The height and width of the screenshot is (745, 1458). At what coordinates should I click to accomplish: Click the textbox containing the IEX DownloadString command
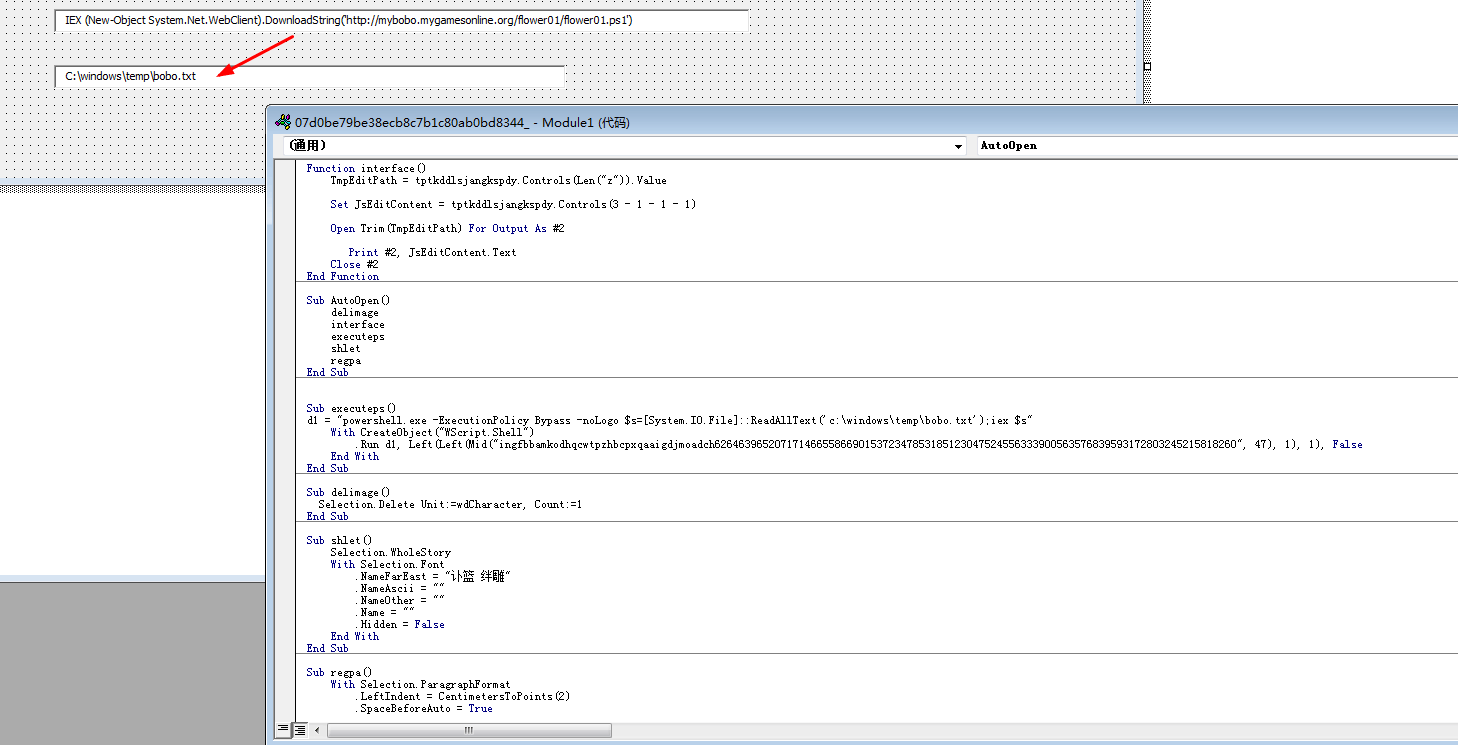[x=401, y=20]
